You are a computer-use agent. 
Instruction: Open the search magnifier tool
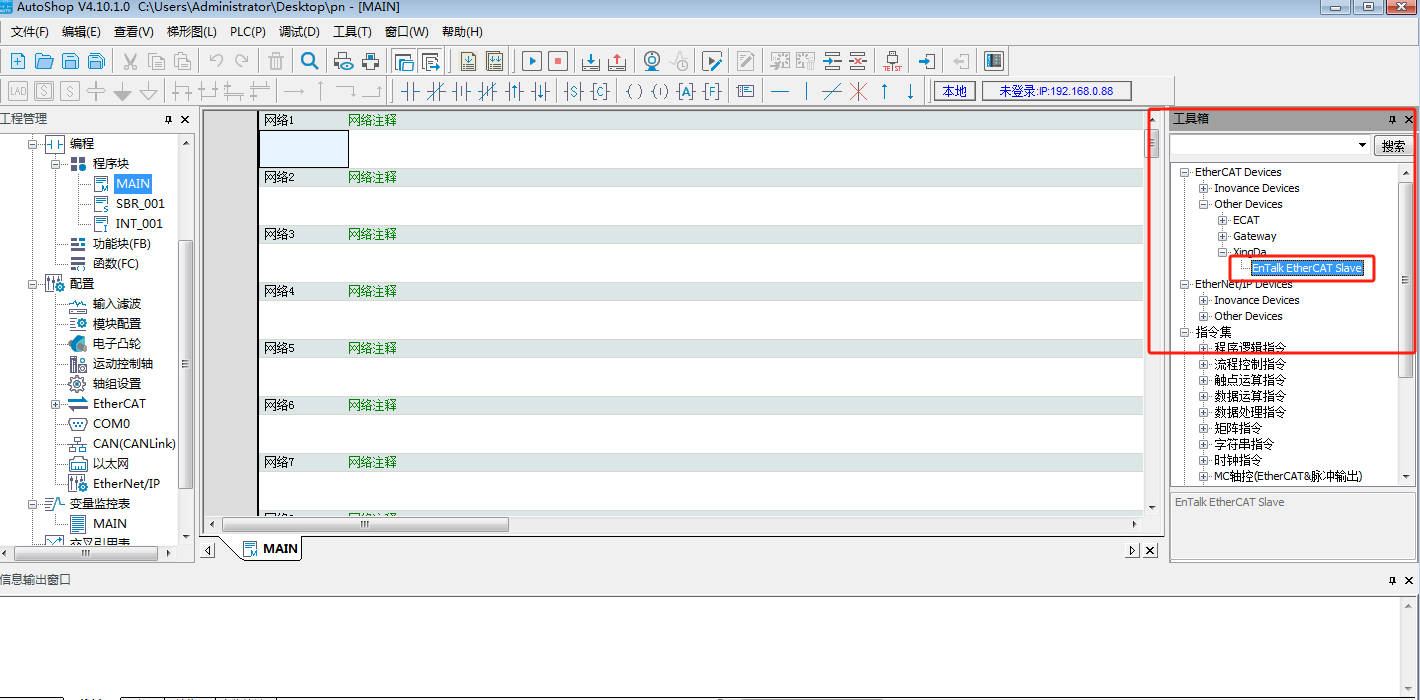(x=310, y=61)
